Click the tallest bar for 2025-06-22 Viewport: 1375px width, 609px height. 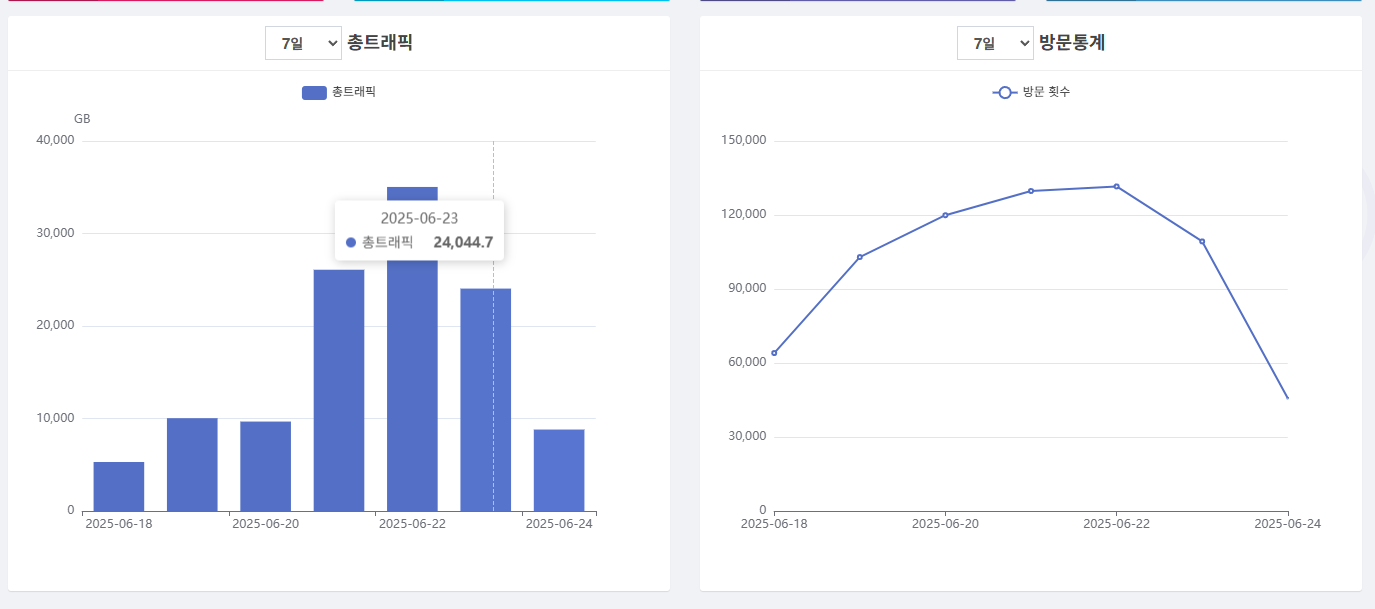pos(412,380)
